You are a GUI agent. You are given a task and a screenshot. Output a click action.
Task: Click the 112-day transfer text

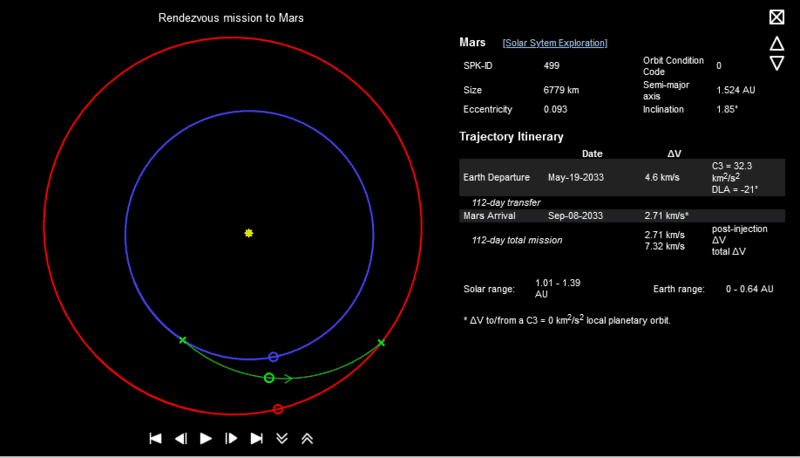tap(506, 202)
